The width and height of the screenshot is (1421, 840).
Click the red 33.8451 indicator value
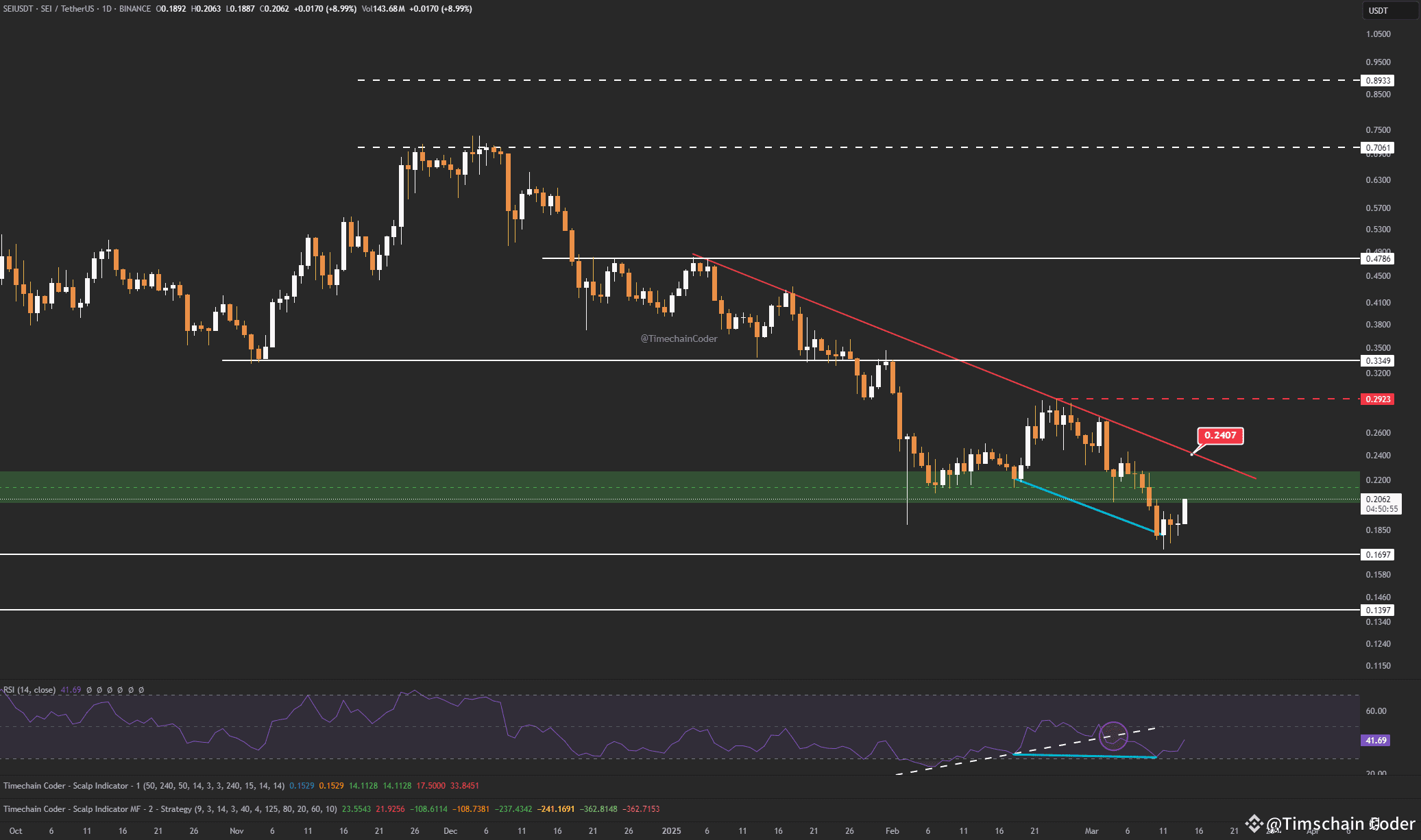pos(465,786)
